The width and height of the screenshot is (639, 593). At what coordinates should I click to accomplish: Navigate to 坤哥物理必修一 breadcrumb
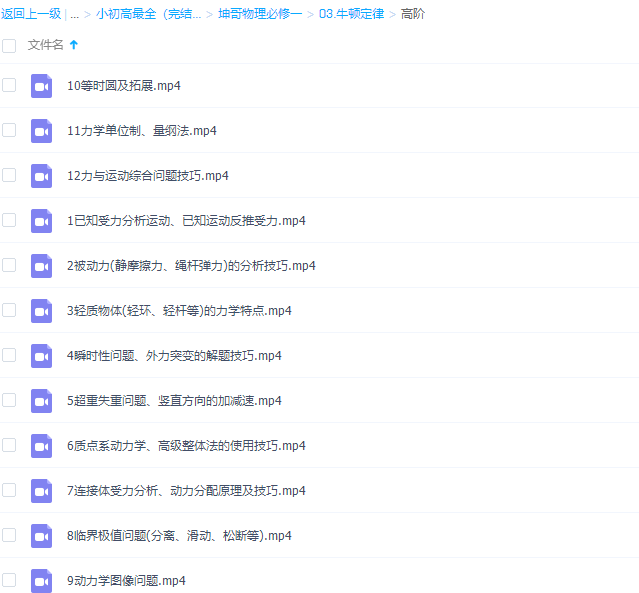[259, 14]
